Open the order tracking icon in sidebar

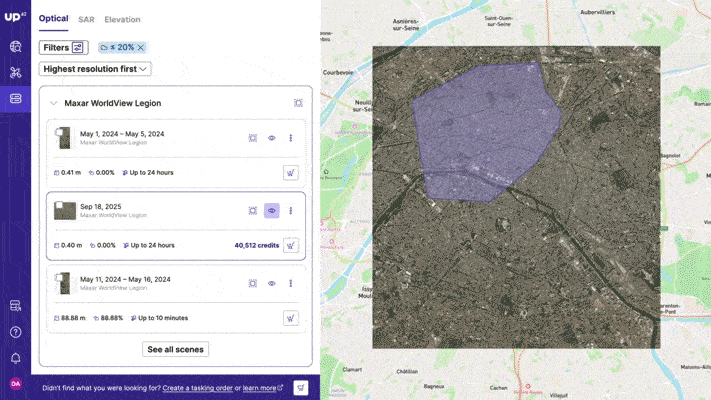tap(15, 306)
